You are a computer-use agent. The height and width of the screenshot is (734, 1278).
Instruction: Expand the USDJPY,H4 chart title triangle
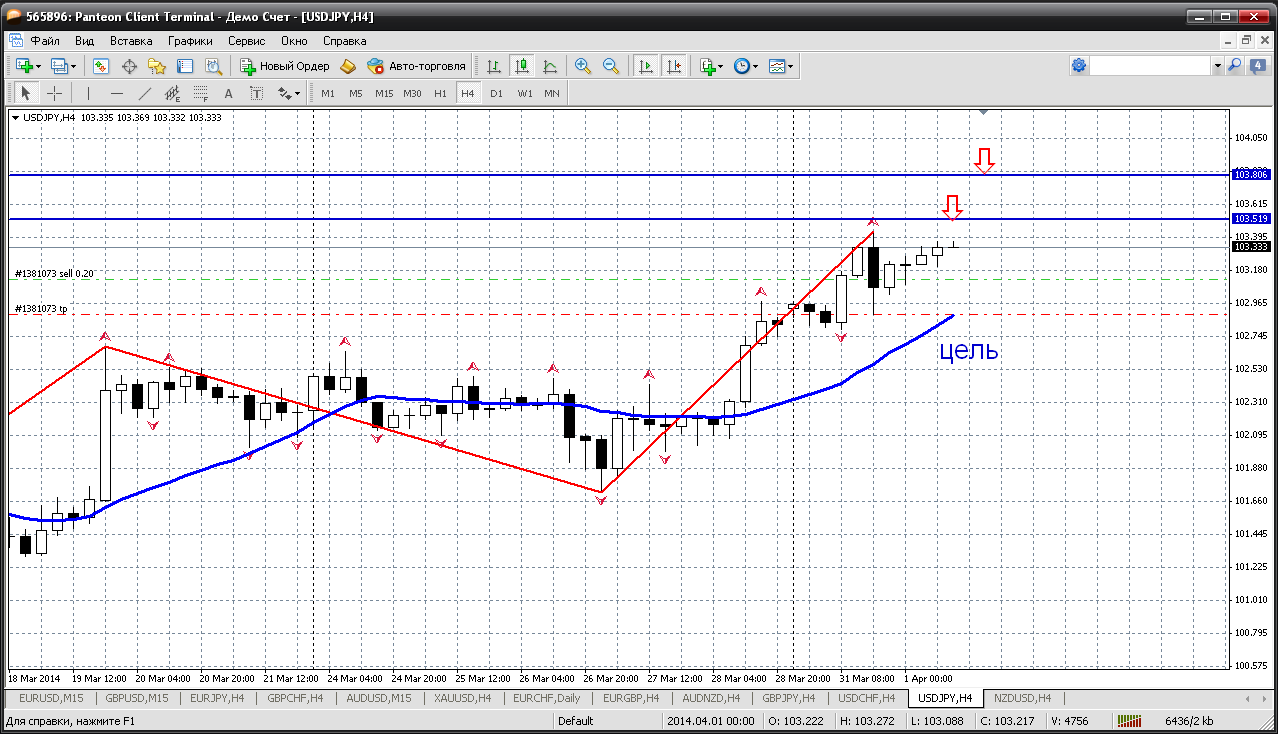point(16,117)
